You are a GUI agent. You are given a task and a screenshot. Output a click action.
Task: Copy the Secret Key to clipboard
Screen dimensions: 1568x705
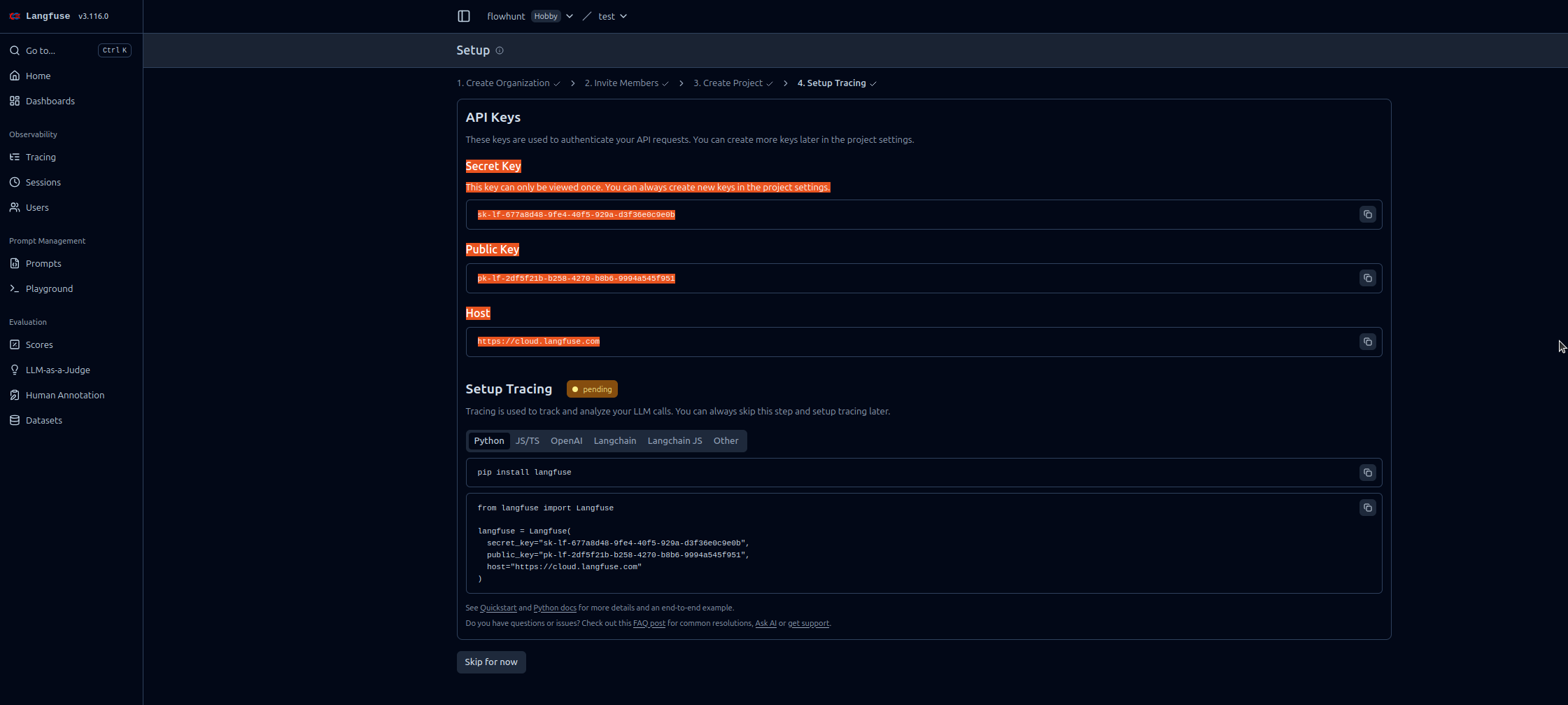click(1368, 214)
